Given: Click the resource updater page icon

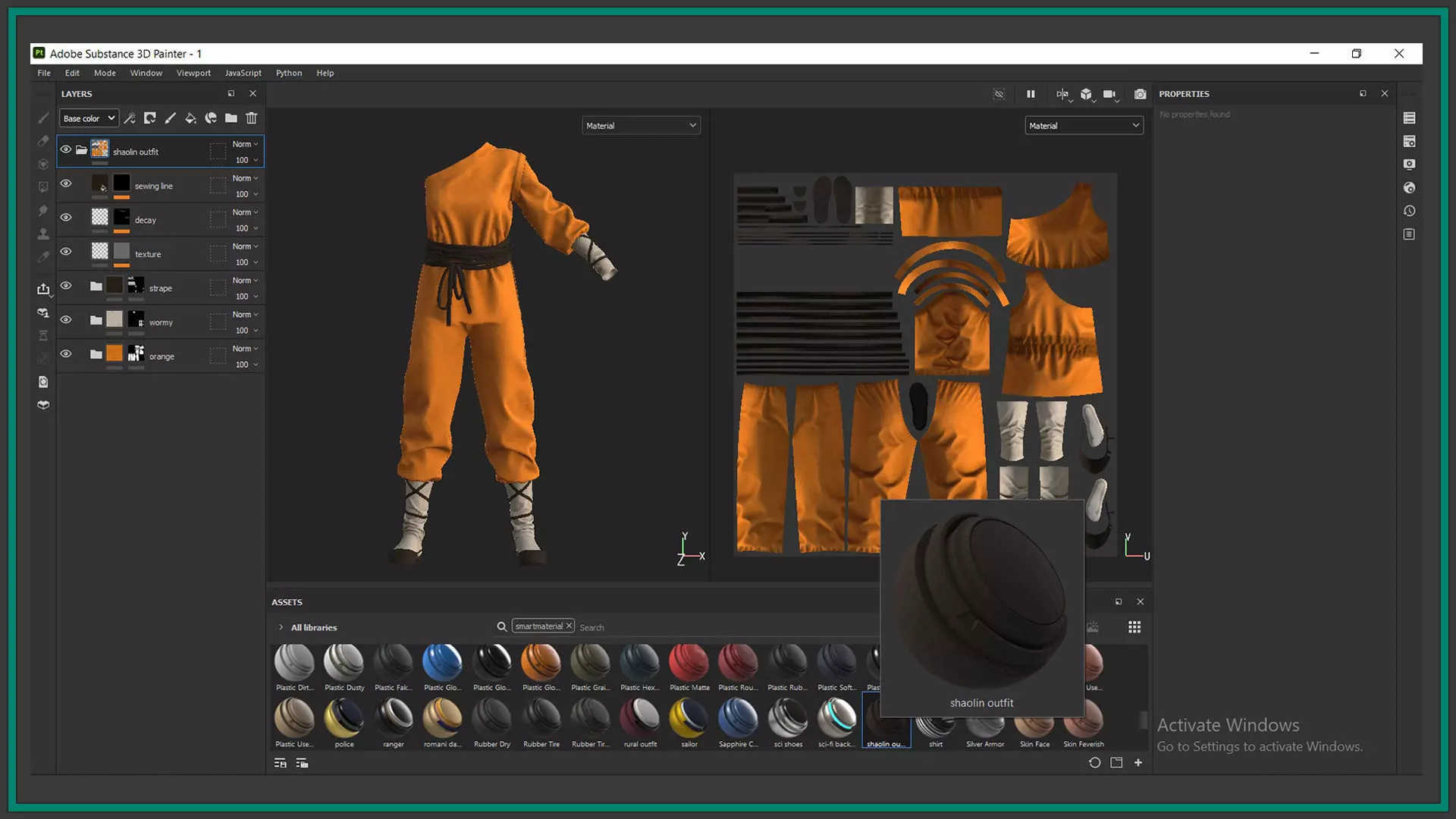Looking at the screenshot, I should [x=43, y=382].
